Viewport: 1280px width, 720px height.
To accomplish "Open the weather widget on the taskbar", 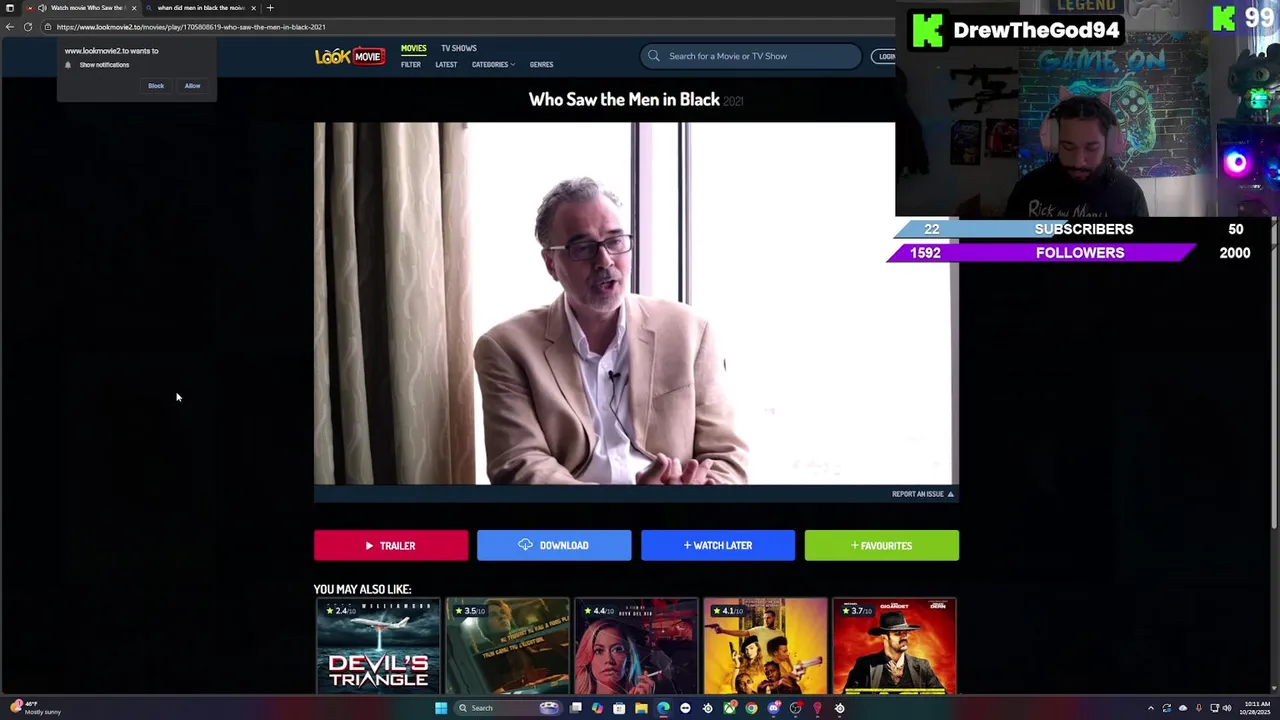I will [35, 708].
